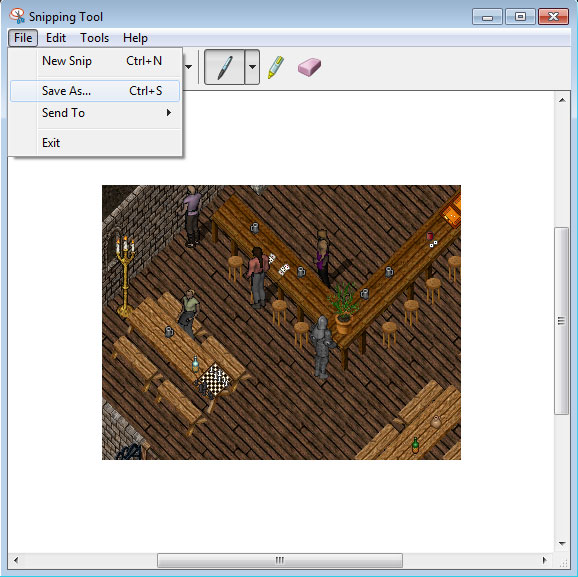Click the vertical scrollbar down arrow
578x577 pixels.
(x=562, y=543)
